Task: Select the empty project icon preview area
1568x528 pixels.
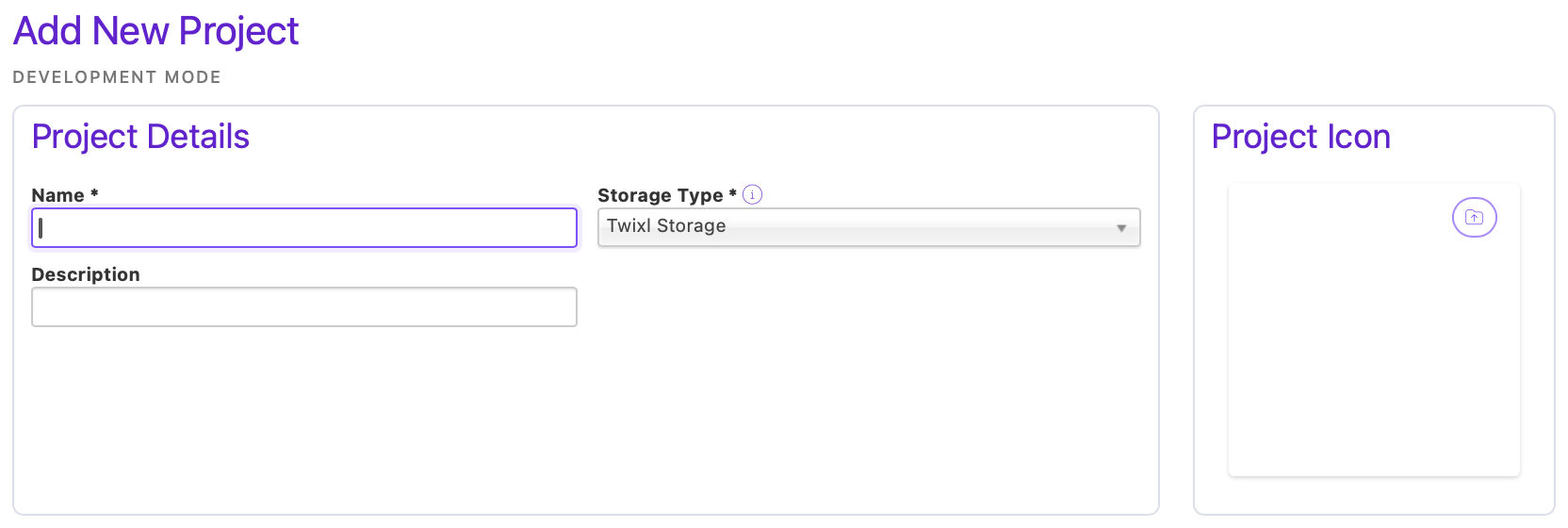Action: pyautogui.click(x=1374, y=329)
